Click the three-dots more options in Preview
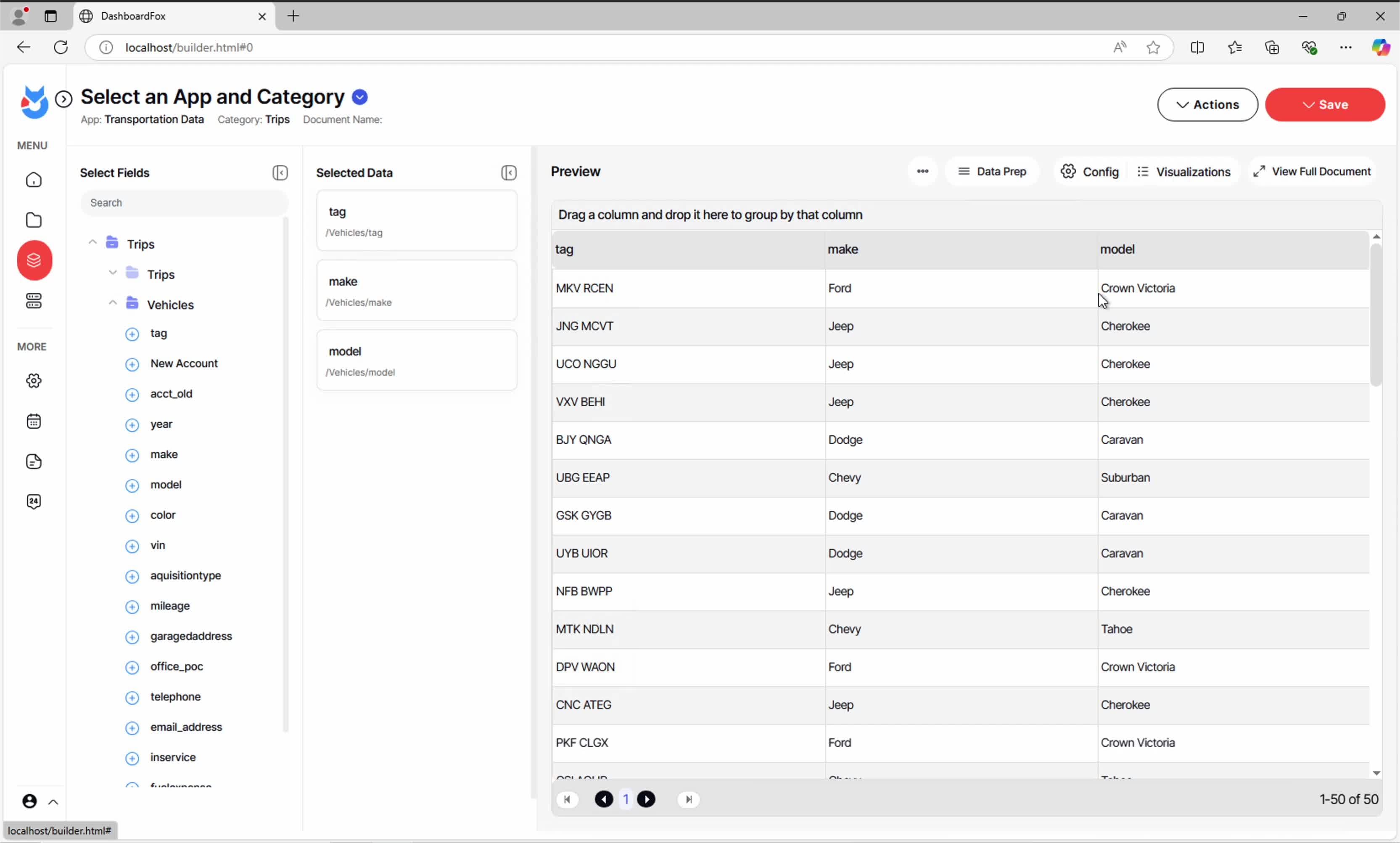The image size is (1400, 843). pyautogui.click(x=922, y=172)
